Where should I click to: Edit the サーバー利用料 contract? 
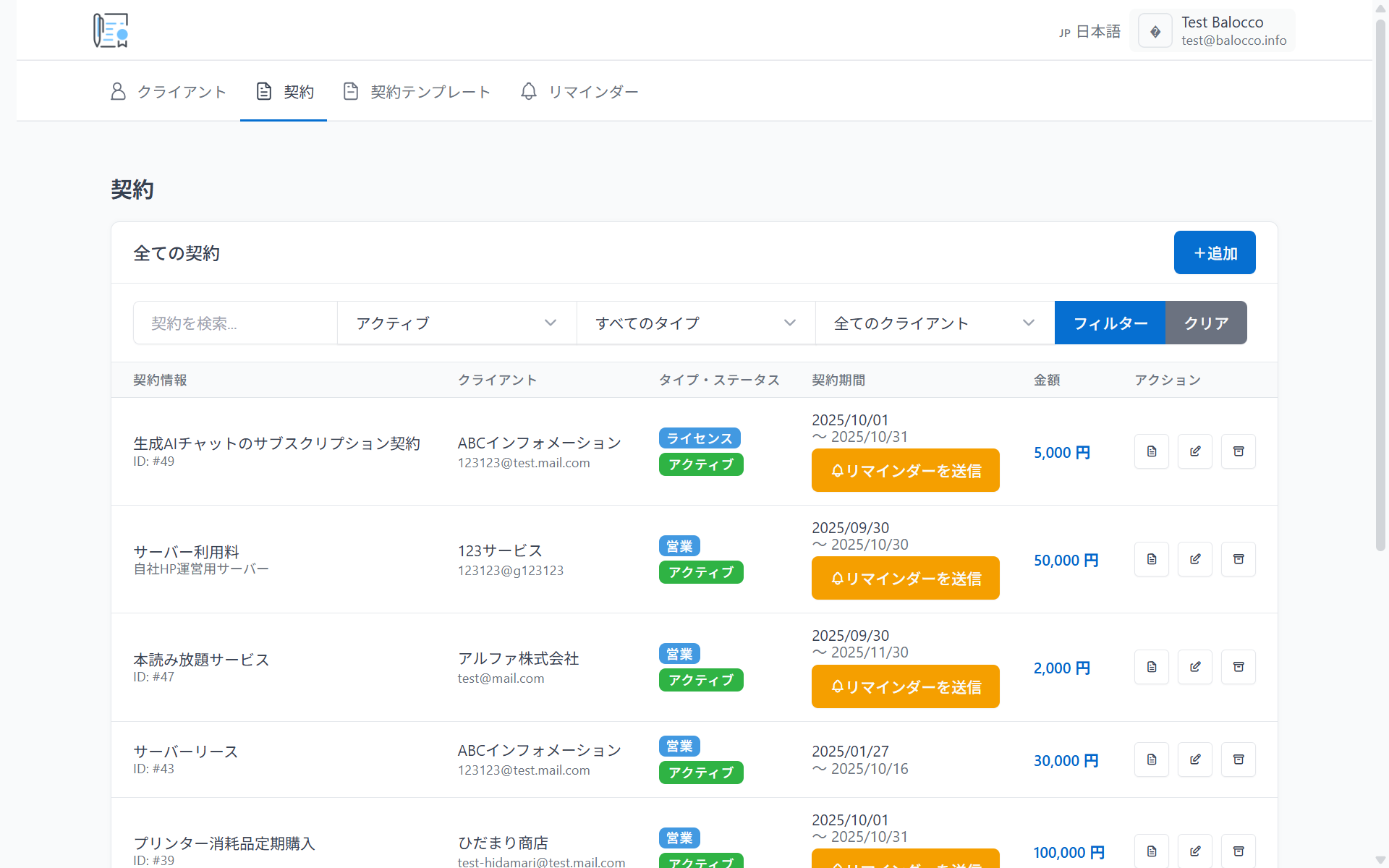1194,559
